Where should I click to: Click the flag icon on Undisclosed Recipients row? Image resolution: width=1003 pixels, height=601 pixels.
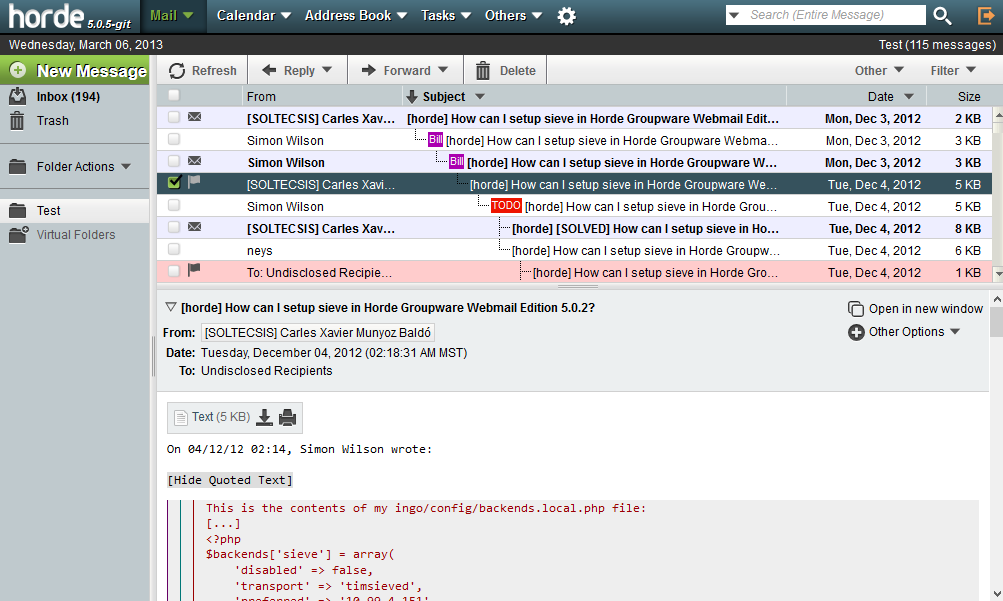coord(194,270)
